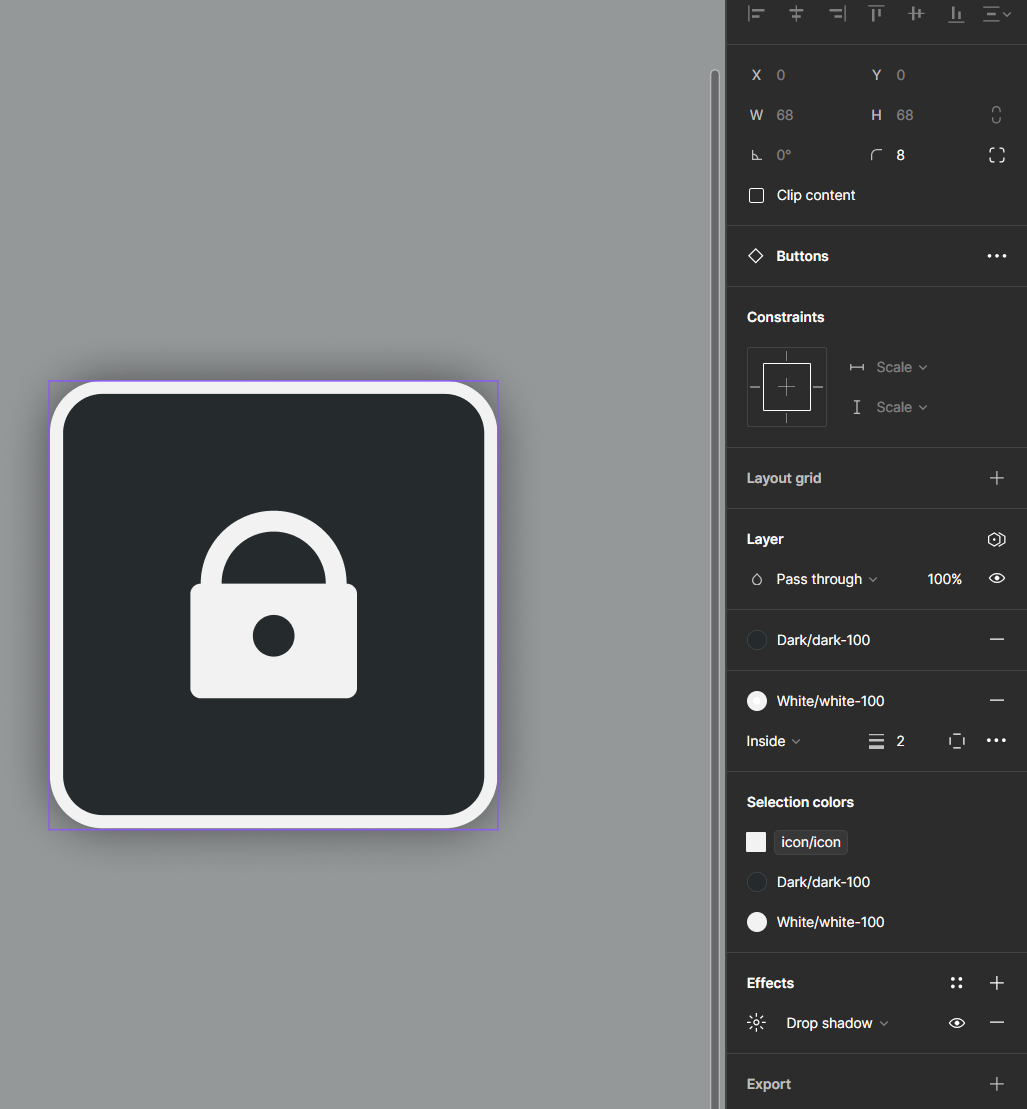Screen dimensions: 1027x1109
Task: Add a new effect
Action: (x=997, y=983)
